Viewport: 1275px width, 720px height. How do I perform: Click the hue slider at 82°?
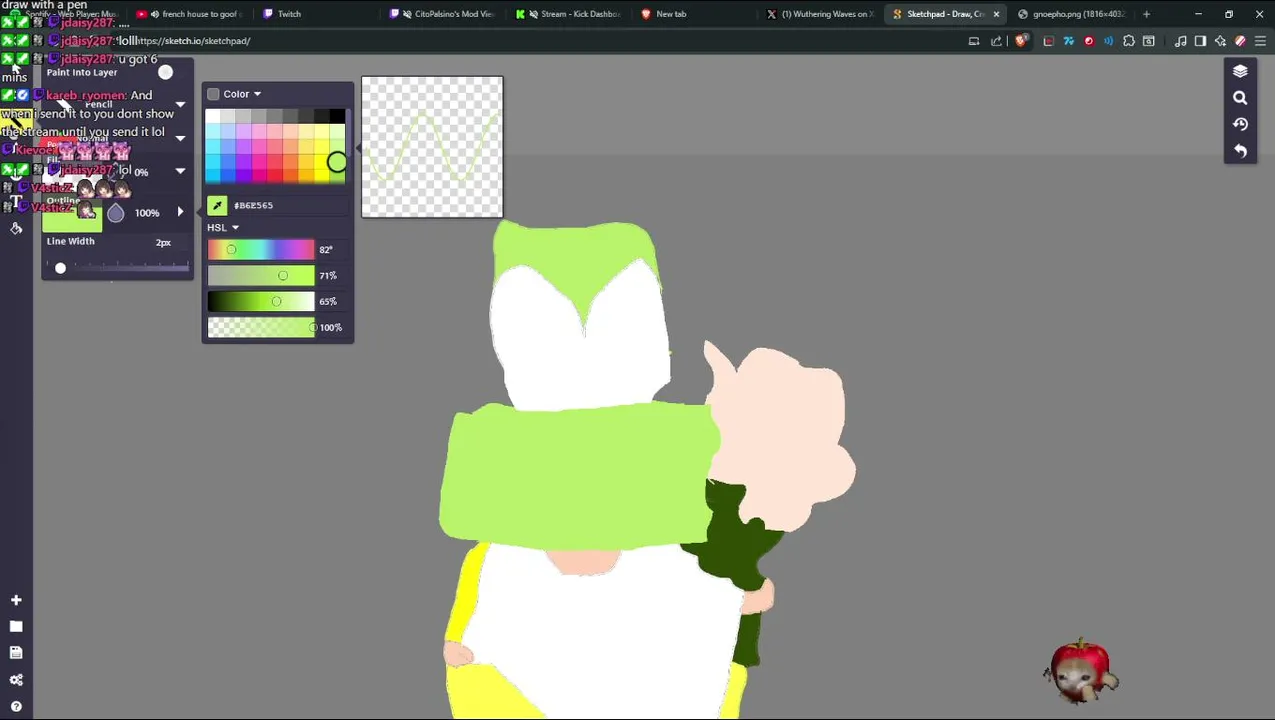261,249
